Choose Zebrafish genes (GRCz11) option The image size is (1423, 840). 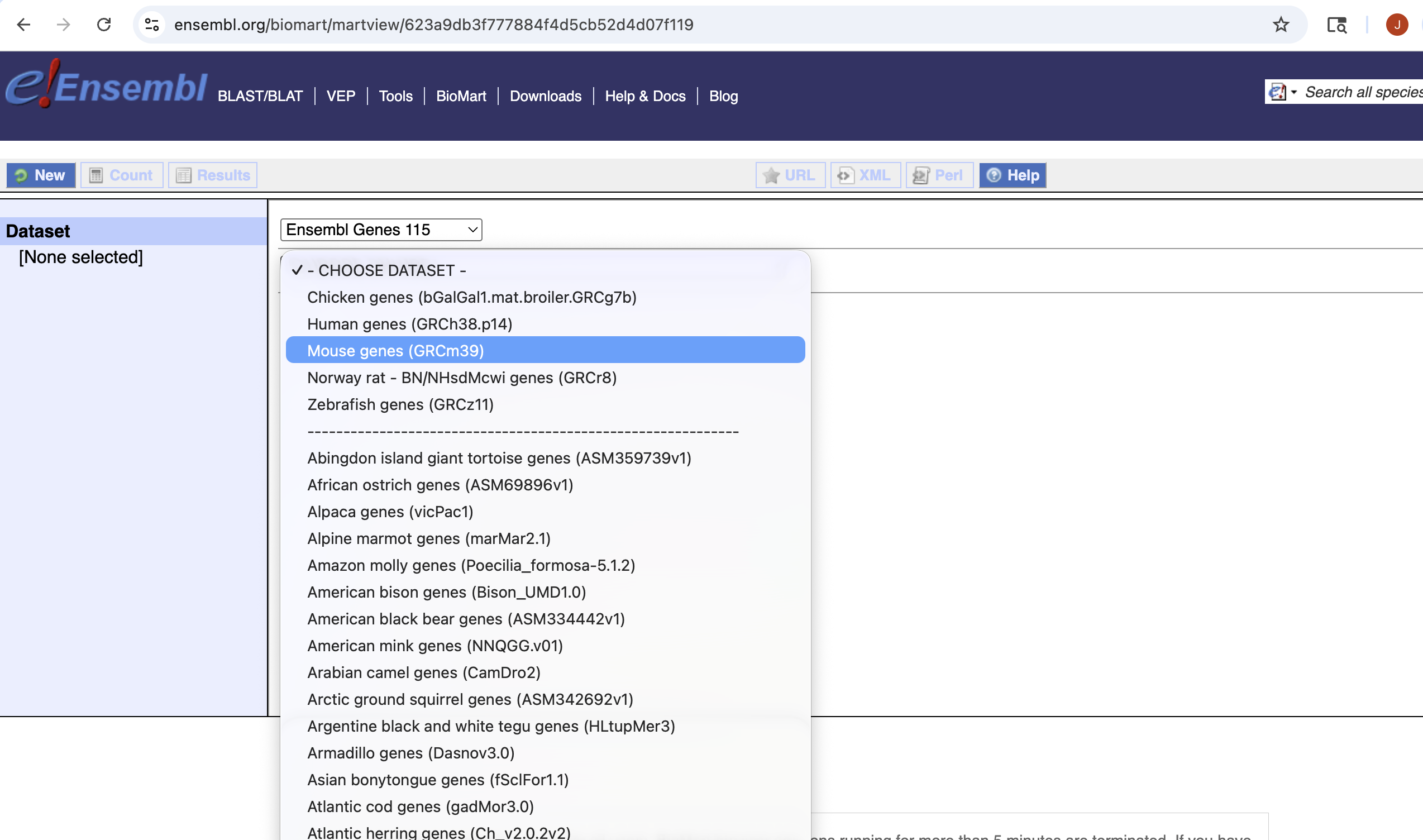[x=400, y=404]
